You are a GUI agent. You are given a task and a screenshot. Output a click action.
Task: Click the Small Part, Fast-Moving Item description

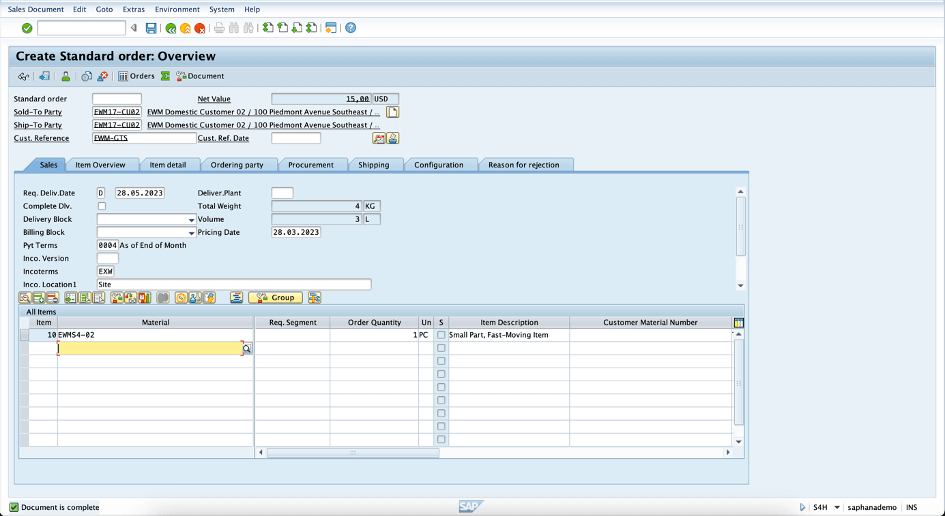(x=509, y=335)
